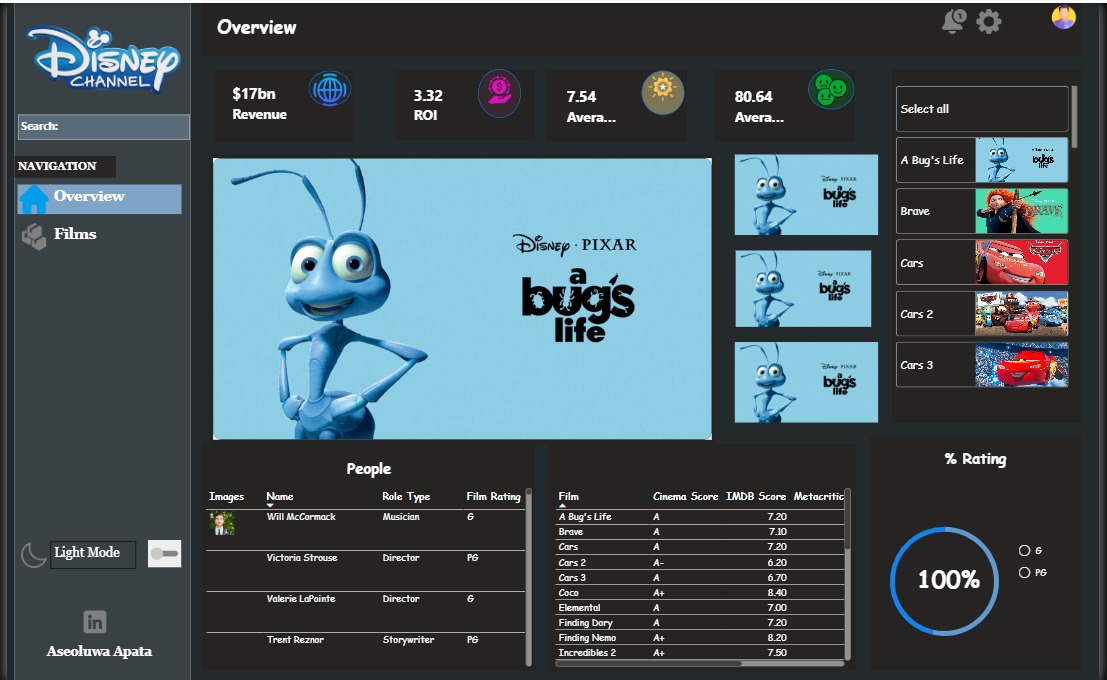Click the film table vertical scrollbar
This screenshot has height=680, width=1107.
847,519
